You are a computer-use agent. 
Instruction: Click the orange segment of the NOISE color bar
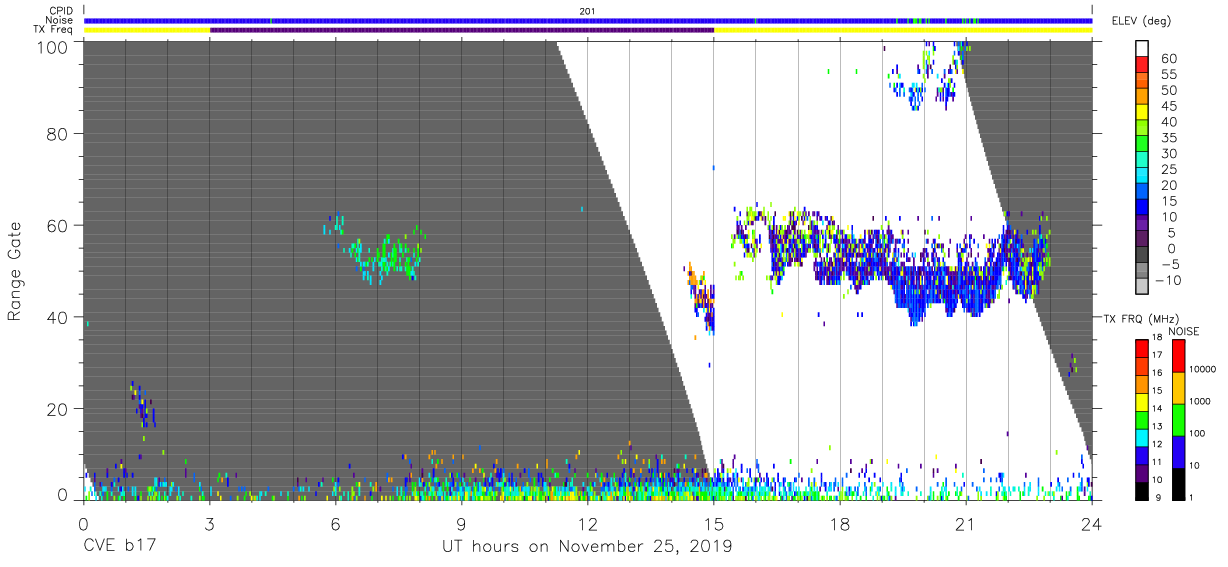click(x=1177, y=386)
